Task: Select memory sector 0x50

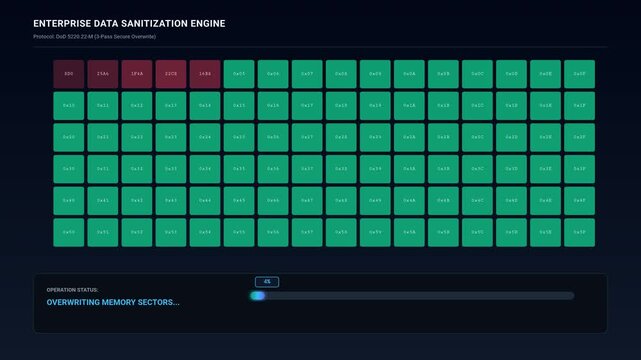Action: pyautogui.click(x=69, y=233)
